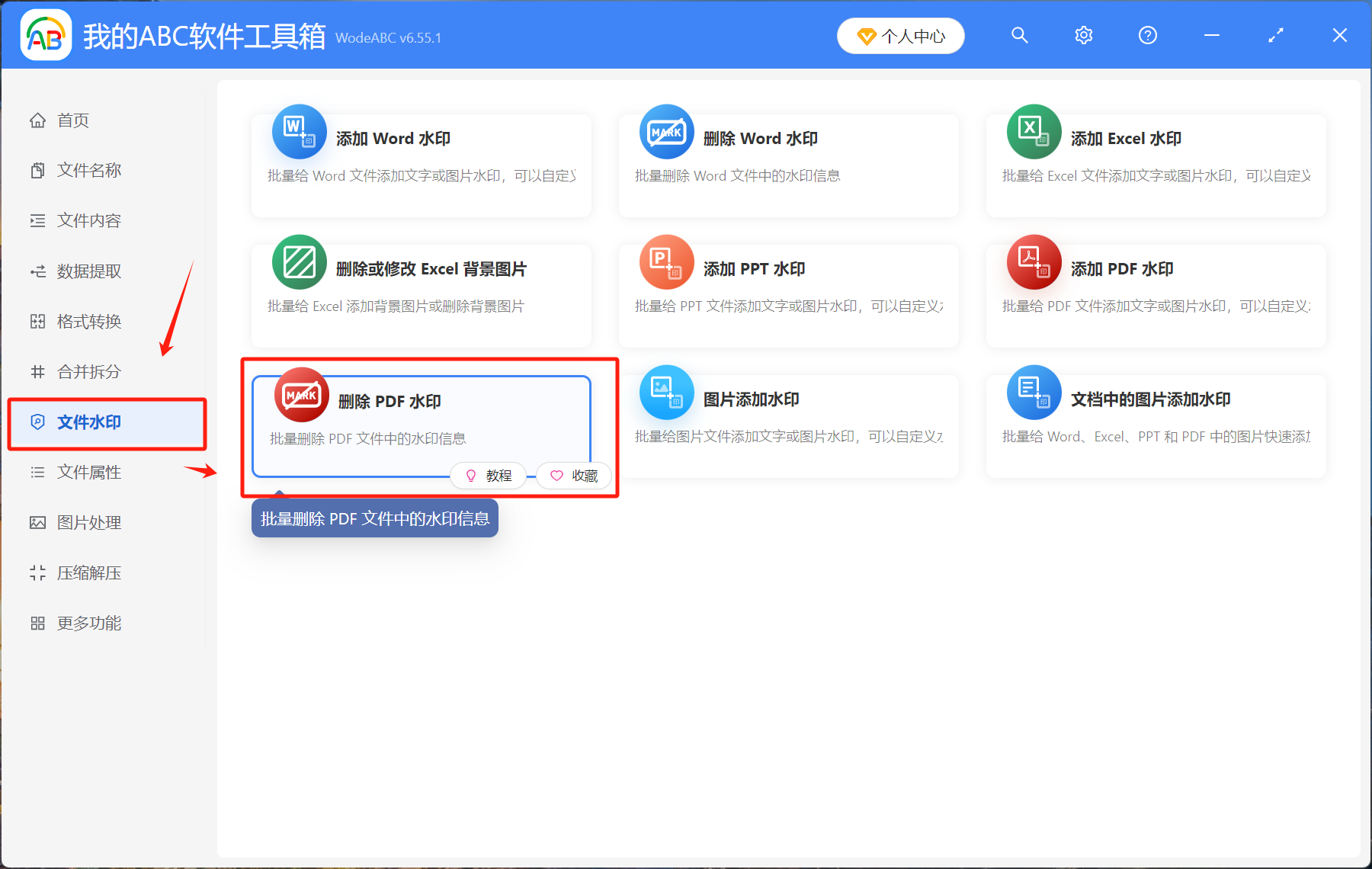The height and width of the screenshot is (869, 1372).
Task: Switch to 数据提取 sidebar section
Action: (89, 271)
